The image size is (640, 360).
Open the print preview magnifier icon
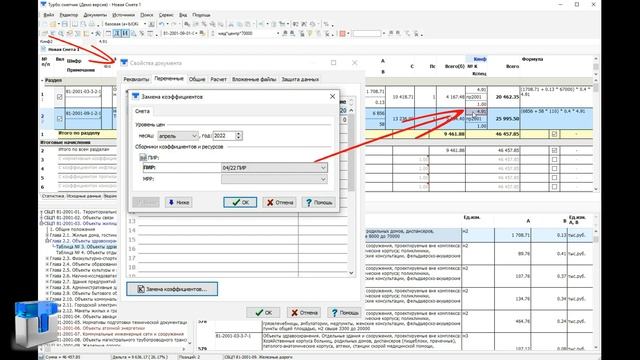83,24
